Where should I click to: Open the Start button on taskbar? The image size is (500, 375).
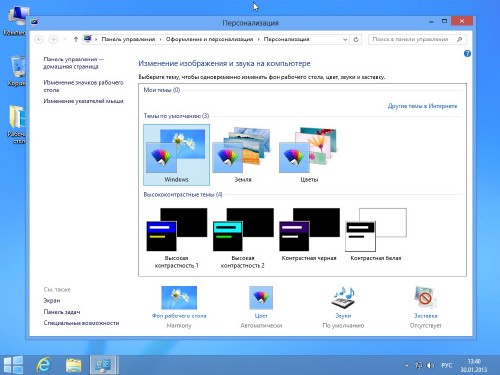13,364
